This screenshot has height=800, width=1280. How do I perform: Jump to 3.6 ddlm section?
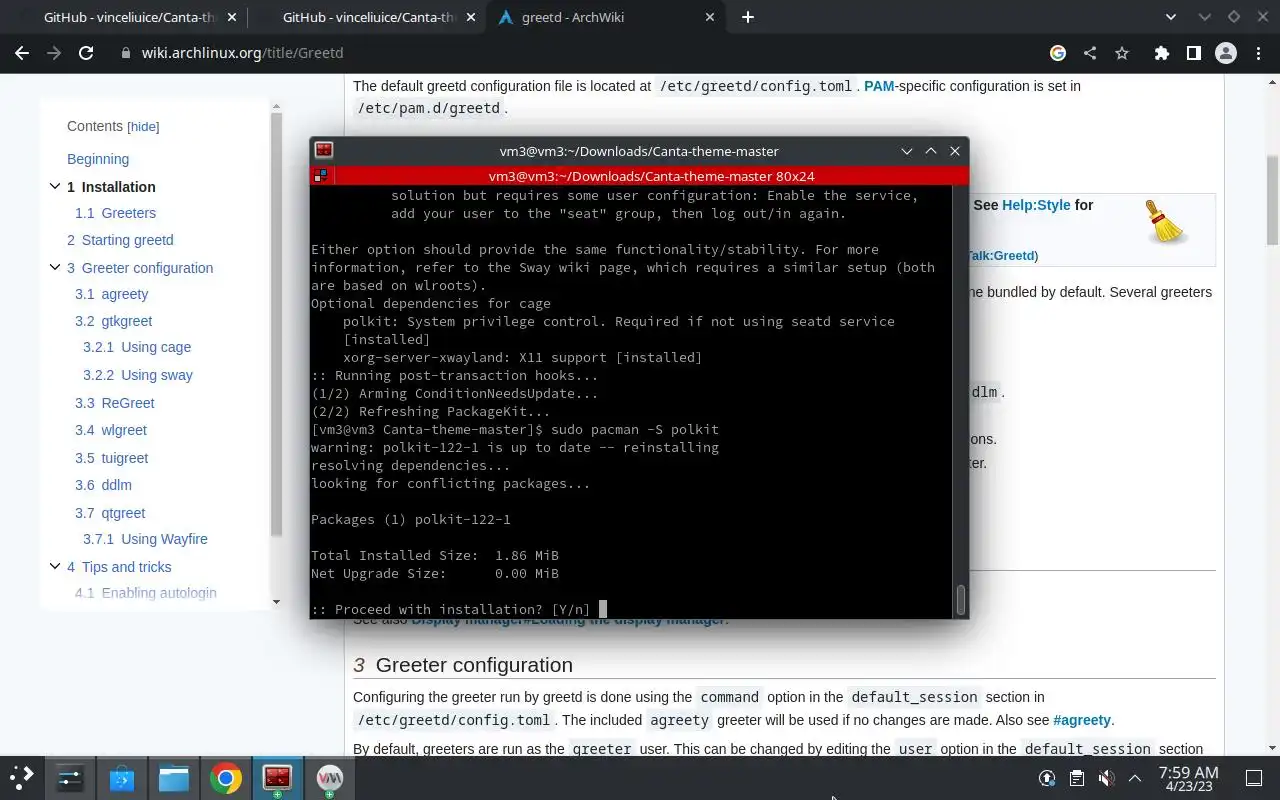pyautogui.click(x=103, y=485)
